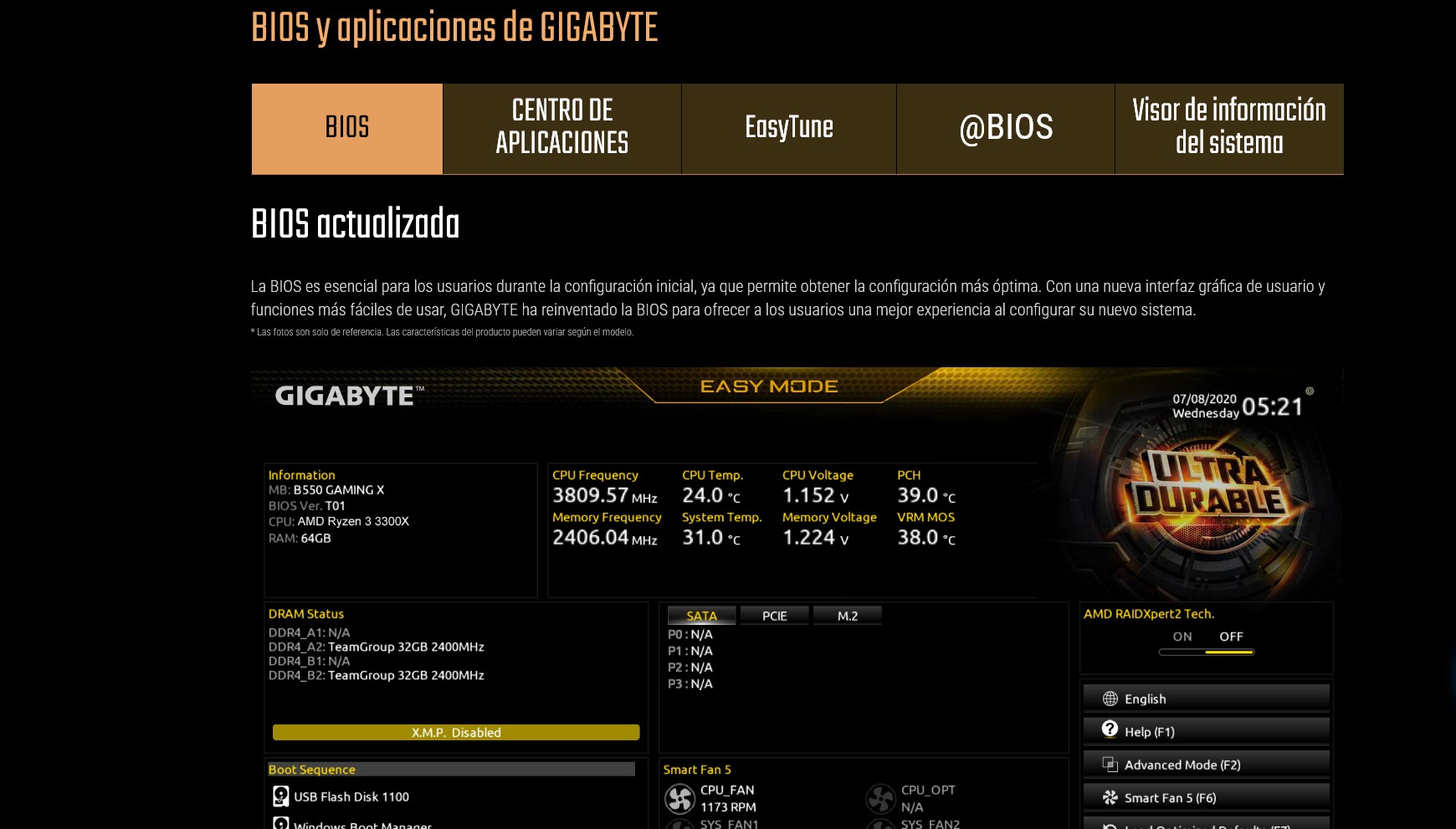The image size is (1456, 829).
Task: Switch to Advanced Mode (F2)
Action: point(1207,765)
